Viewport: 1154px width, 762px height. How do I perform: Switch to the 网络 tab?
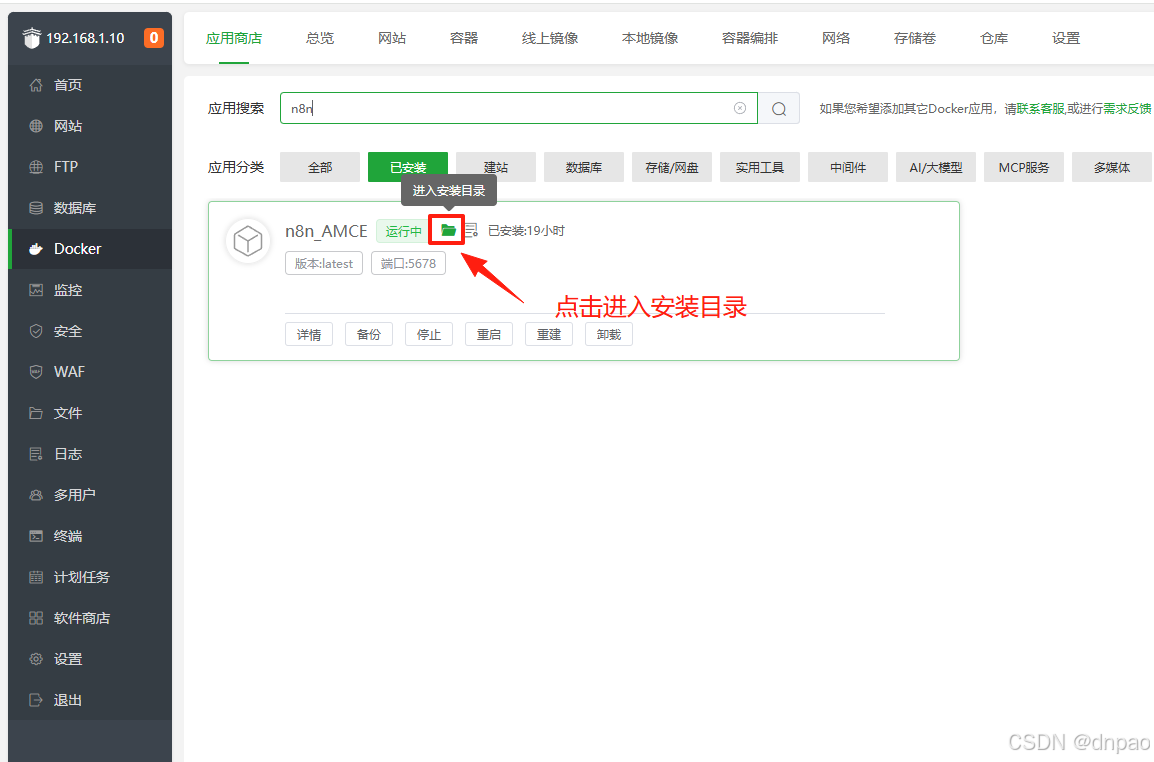pos(836,38)
